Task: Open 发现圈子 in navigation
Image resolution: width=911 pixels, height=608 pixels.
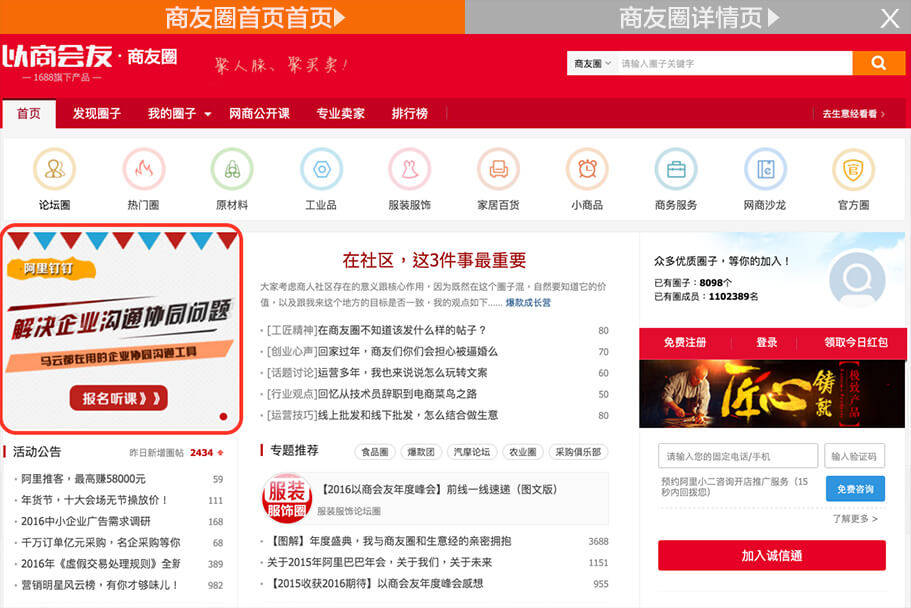Action: click(x=96, y=113)
